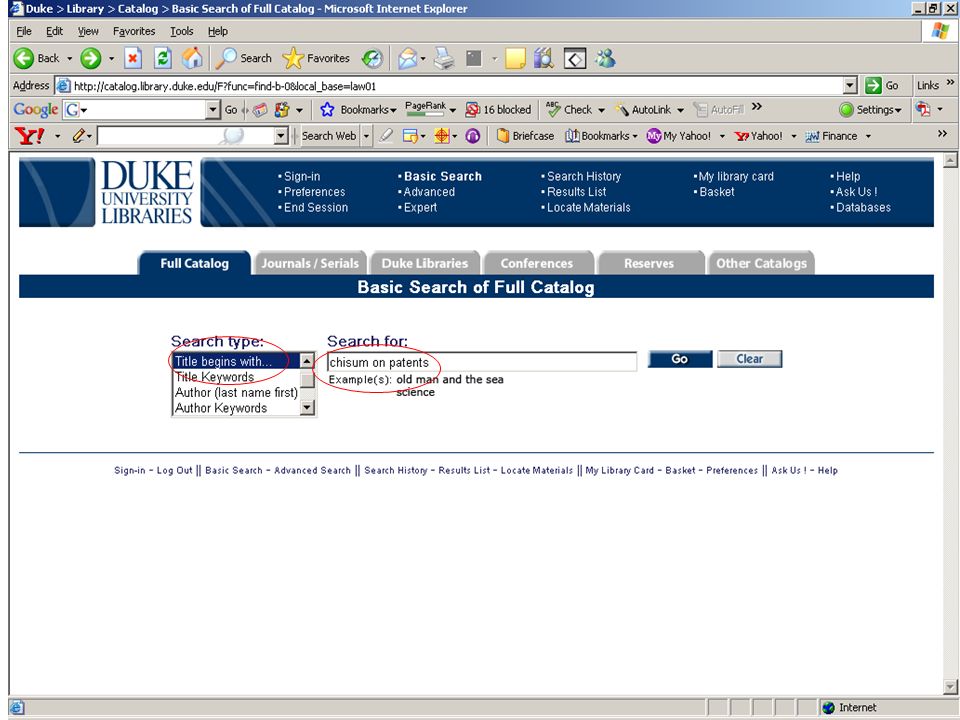Click the Yahoo toolbar pencil icon
This screenshot has height=720, width=960.
(x=79, y=136)
